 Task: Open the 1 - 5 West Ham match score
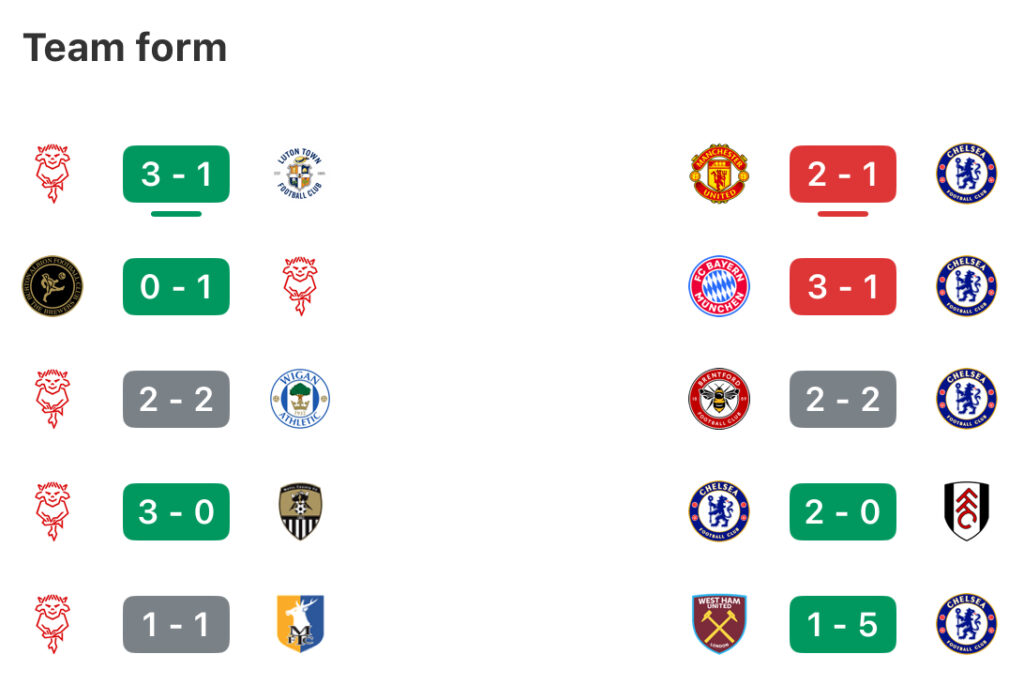click(x=842, y=624)
